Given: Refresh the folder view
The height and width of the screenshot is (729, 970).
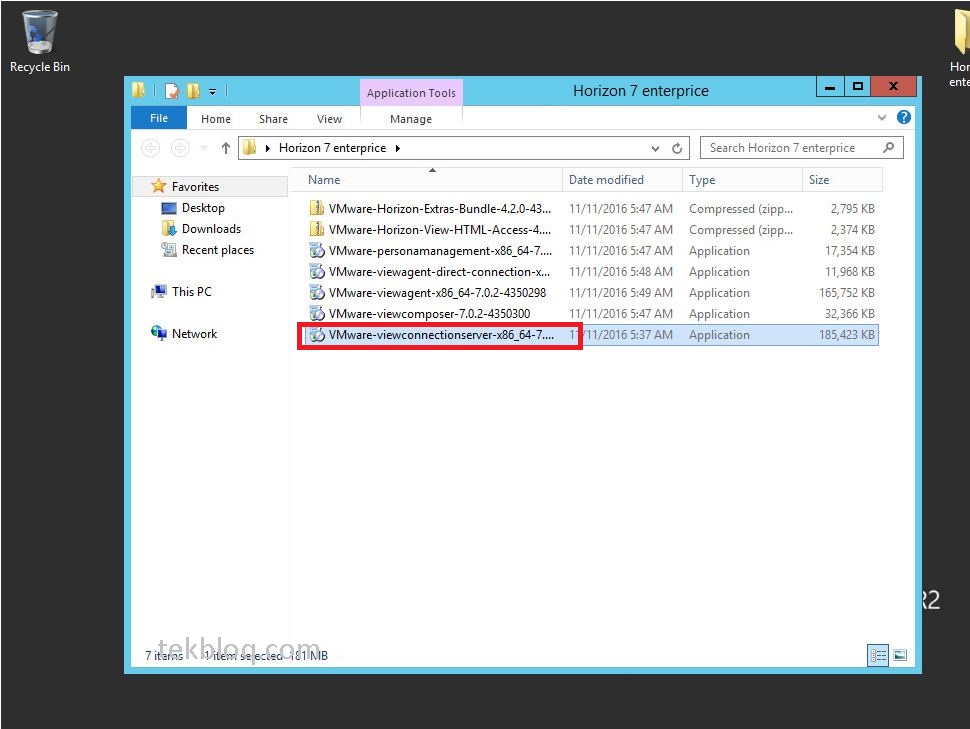Looking at the screenshot, I should [x=677, y=149].
